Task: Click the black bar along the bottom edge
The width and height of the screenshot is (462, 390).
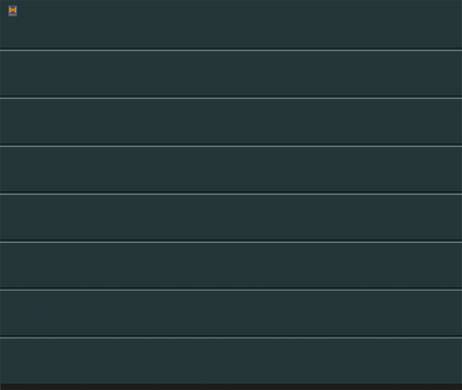Action: click(x=231, y=387)
